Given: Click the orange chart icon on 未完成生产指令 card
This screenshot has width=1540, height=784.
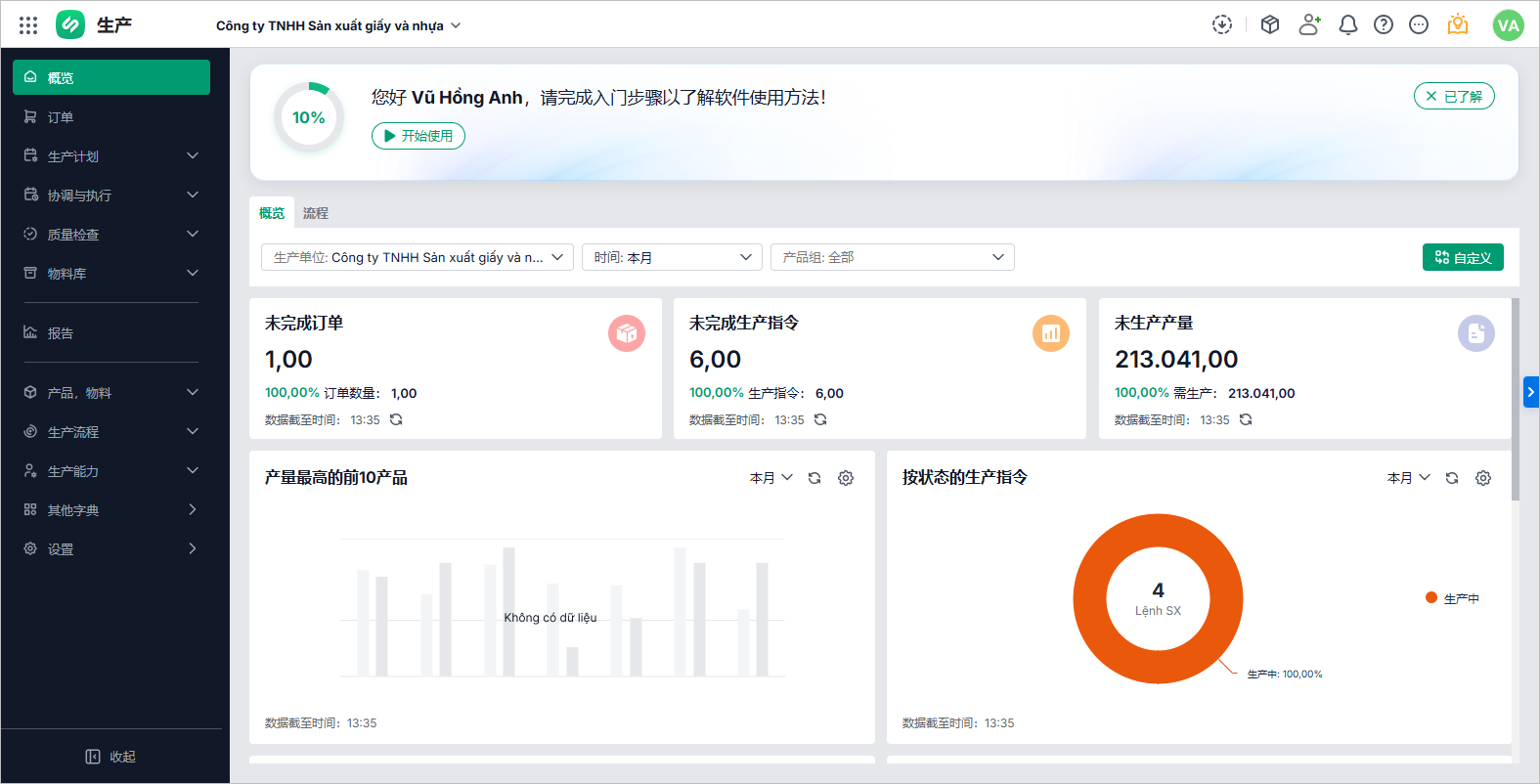Looking at the screenshot, I should pos(1051,333).
